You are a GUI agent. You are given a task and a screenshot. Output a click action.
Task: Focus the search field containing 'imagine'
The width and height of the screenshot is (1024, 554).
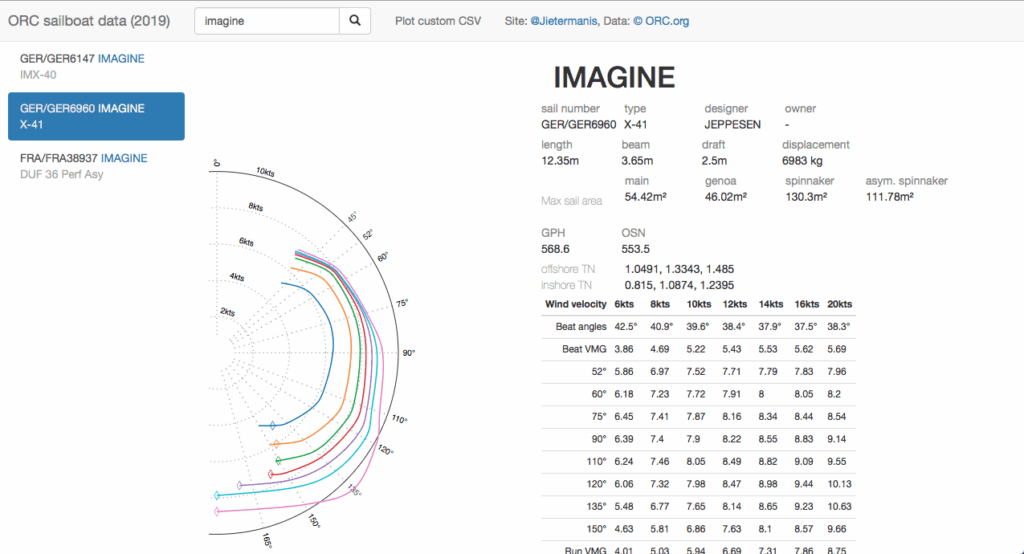point(266,20)
